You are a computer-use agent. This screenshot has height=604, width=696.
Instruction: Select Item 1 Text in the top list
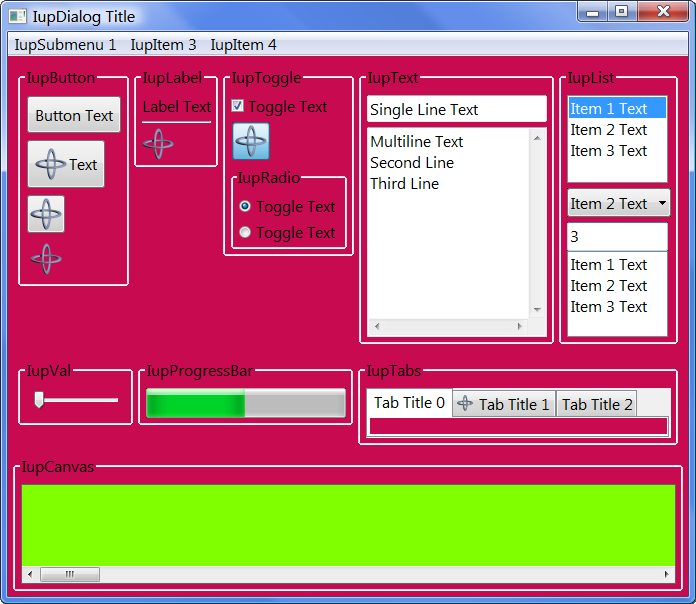tap(617, 108)
